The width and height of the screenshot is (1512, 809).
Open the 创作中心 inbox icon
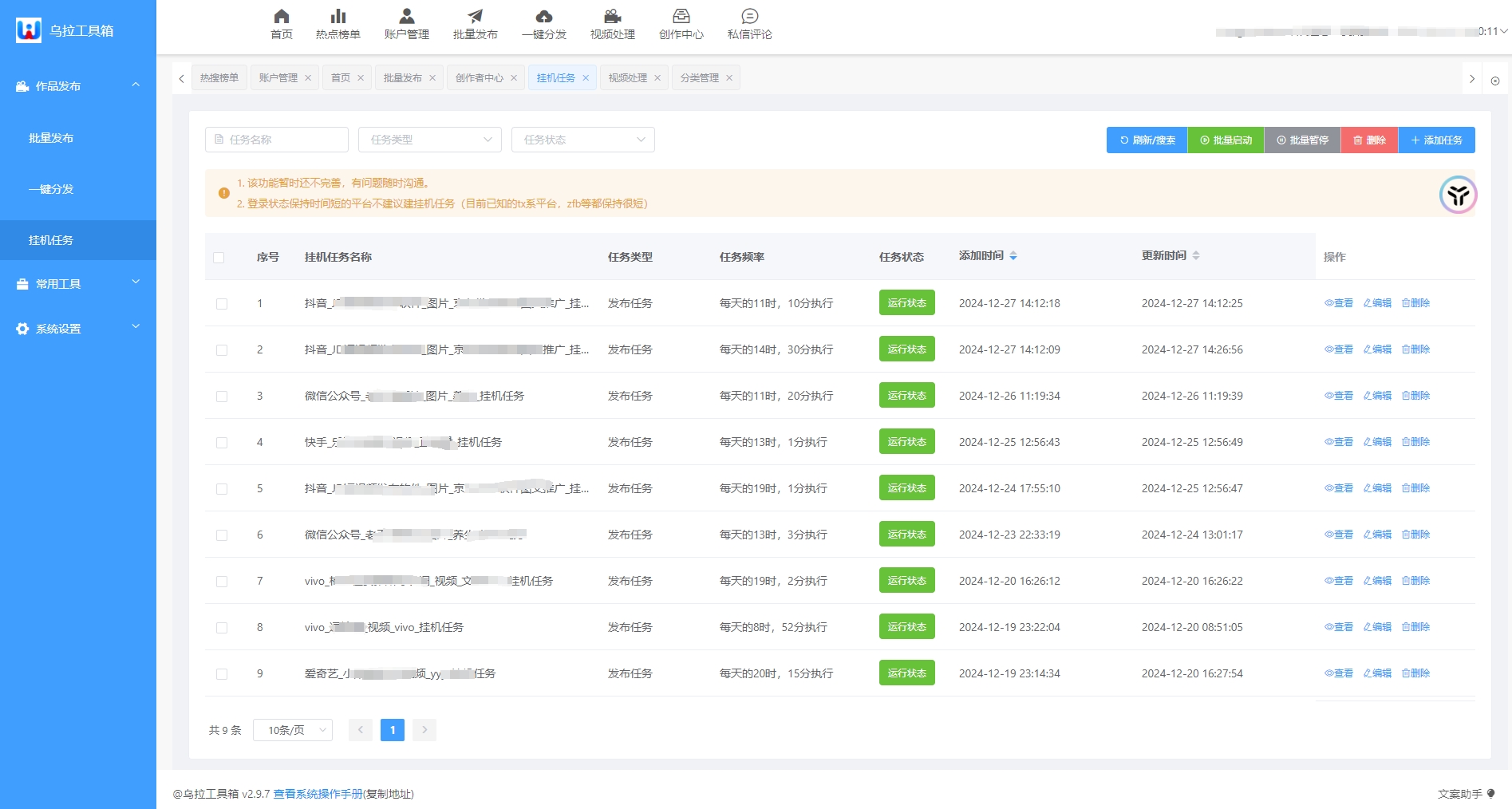(x=681, y=16)
